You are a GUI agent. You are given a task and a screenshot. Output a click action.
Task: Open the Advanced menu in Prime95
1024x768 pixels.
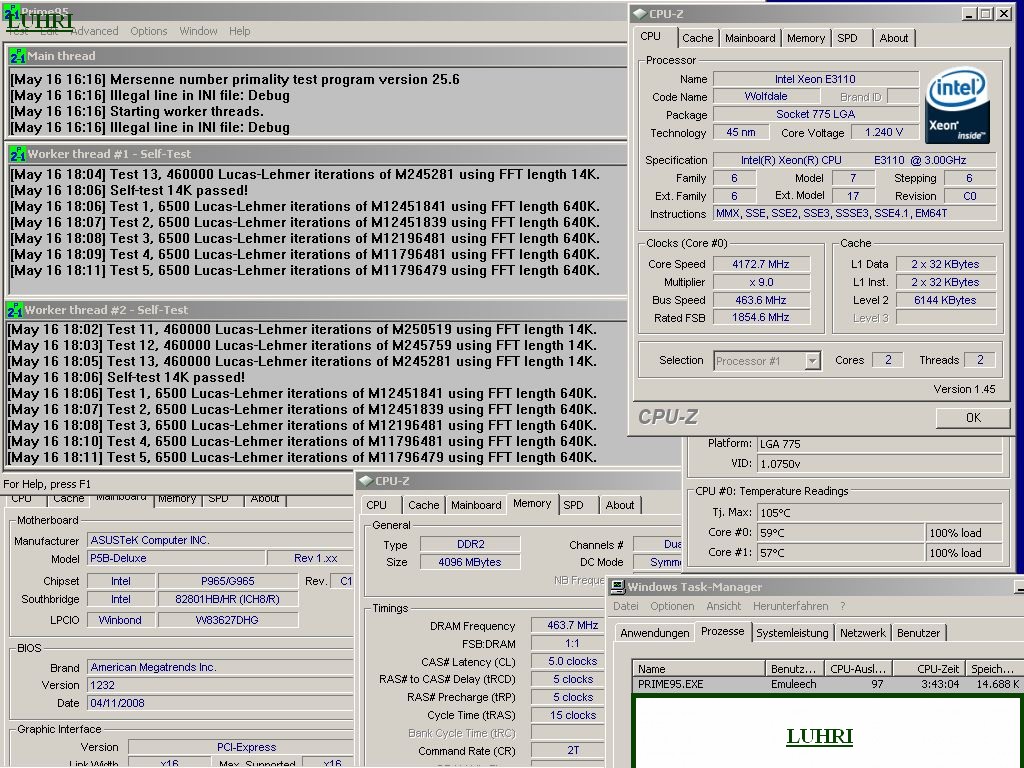click(95, 31)
